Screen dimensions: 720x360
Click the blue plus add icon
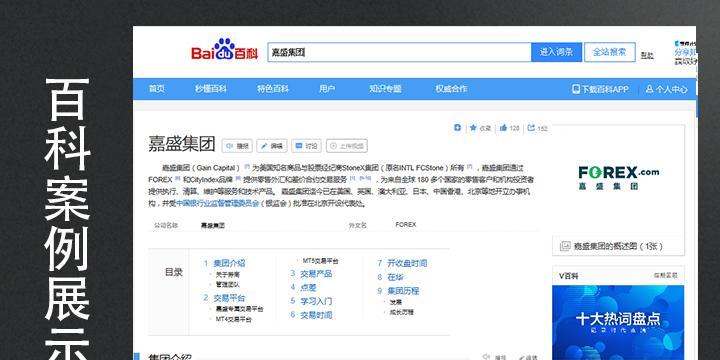click(x=457, y=128)
